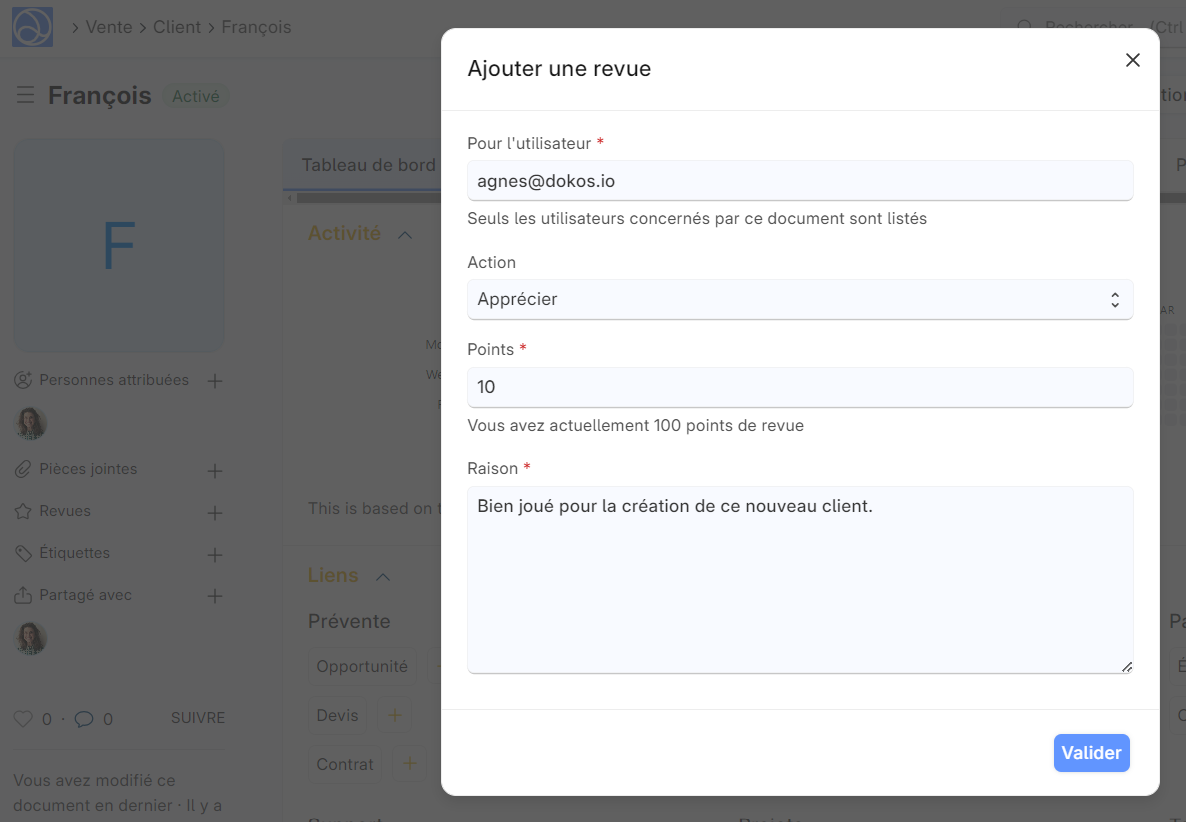Click the Dokos logo home icon
1186x822 pixels.
(x=32, y=27)
